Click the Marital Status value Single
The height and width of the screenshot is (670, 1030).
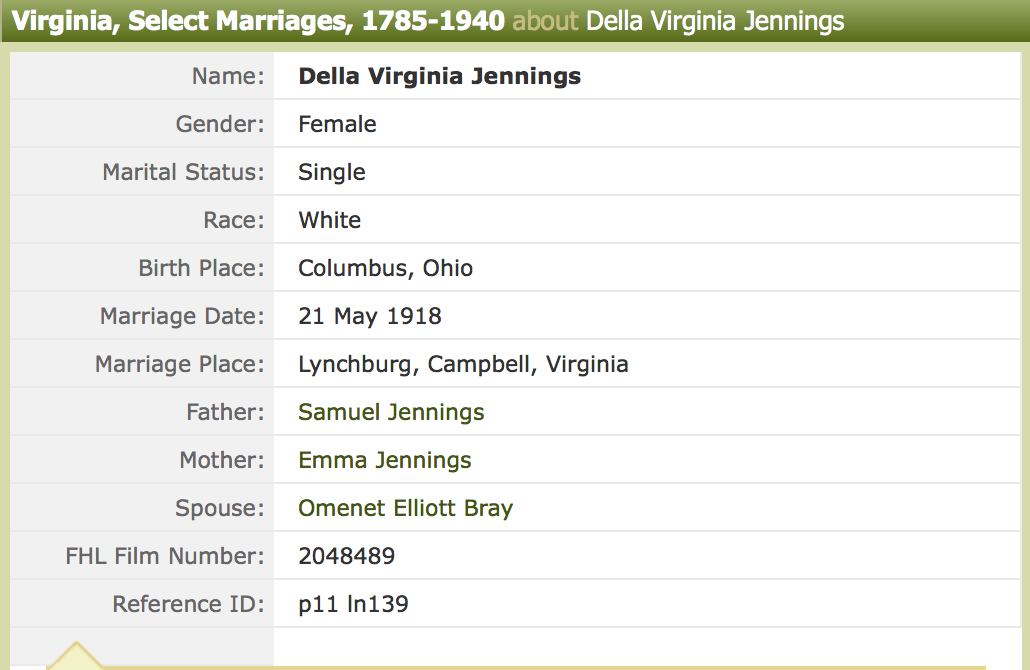pyautogui.click(x=332, y=172)
